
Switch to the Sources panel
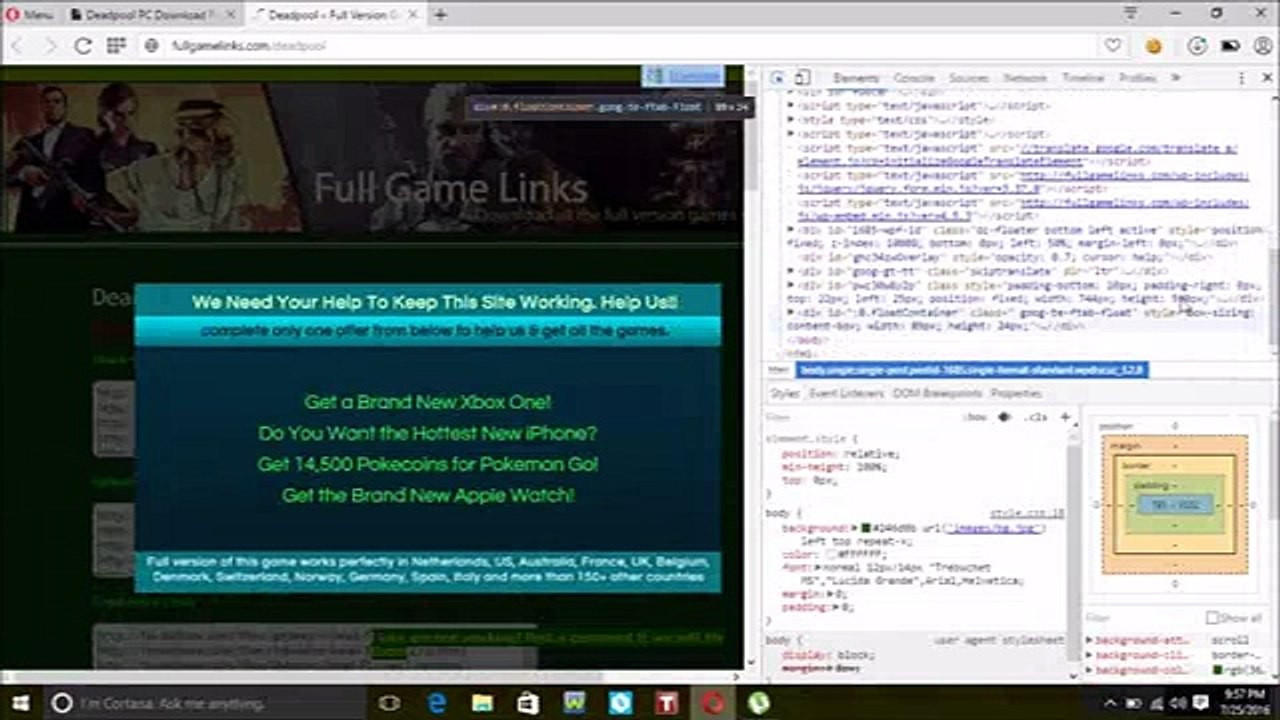point(968,78)
